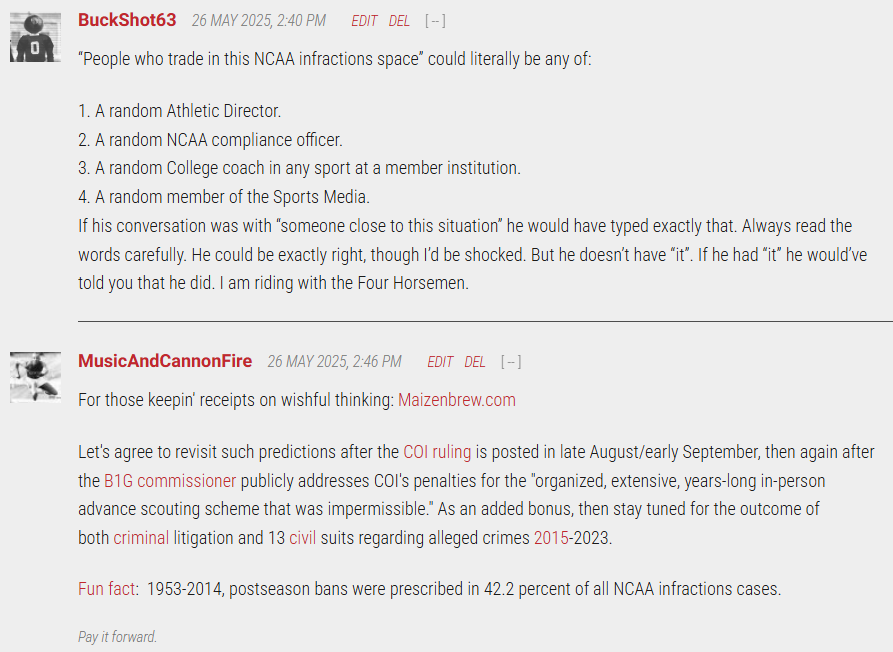Open MusicAndCannonFire's username profile link
Image resolution: width=893 pixels, height=652 pixels.
pos(165,361)
